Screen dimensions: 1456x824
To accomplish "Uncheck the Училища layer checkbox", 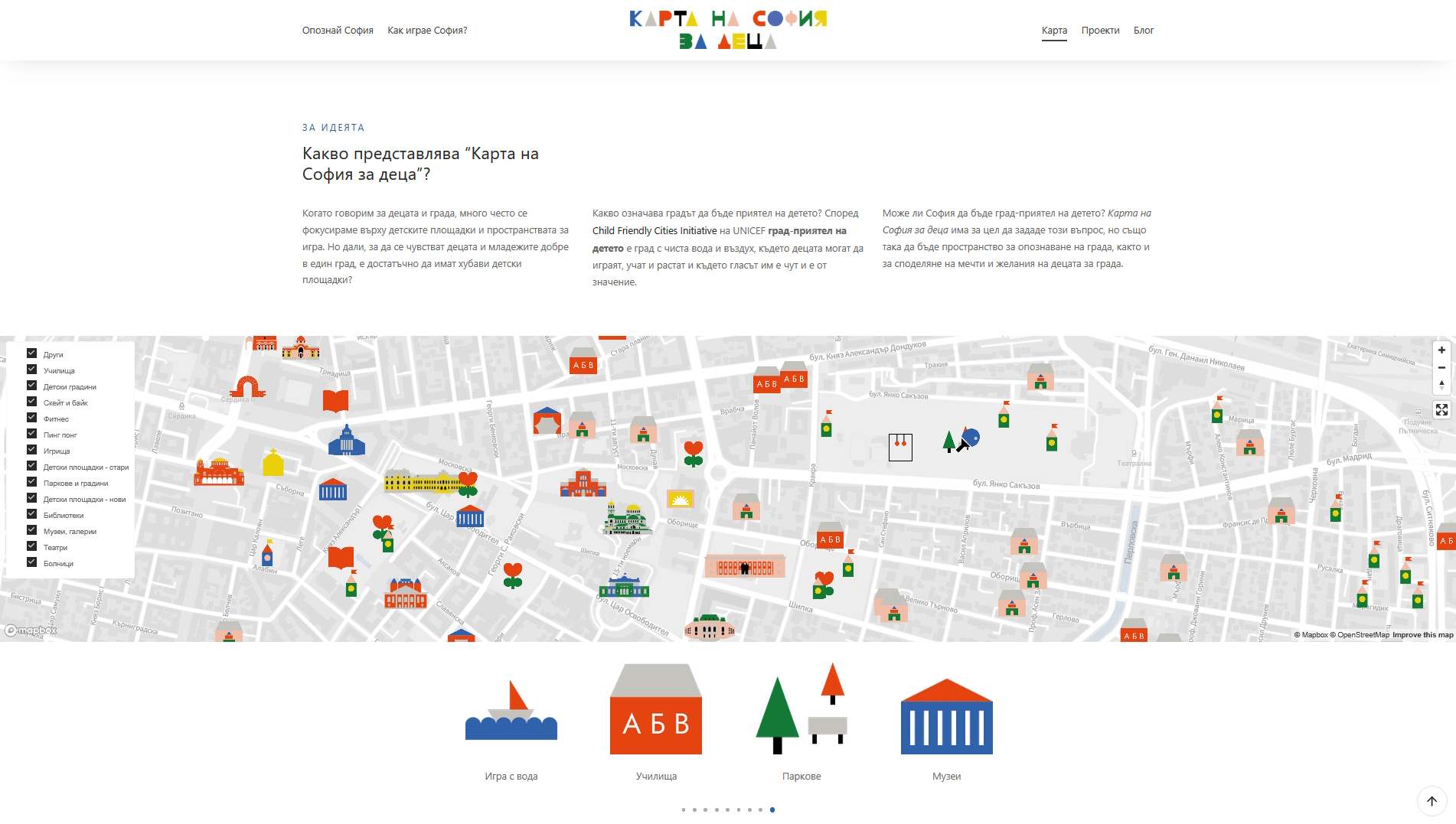I will (31, 370).
